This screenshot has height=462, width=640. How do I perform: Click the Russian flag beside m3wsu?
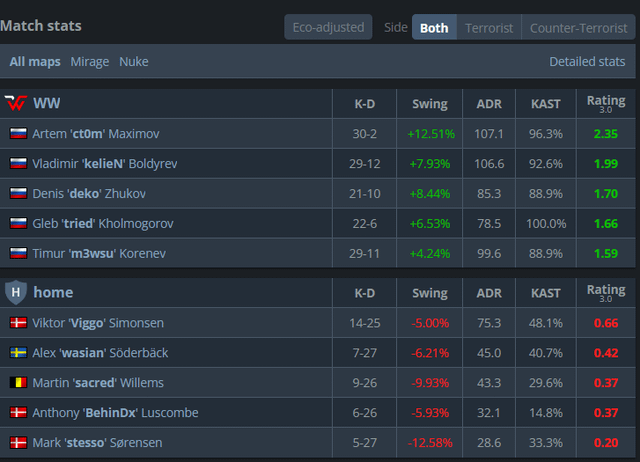[17, 254]
